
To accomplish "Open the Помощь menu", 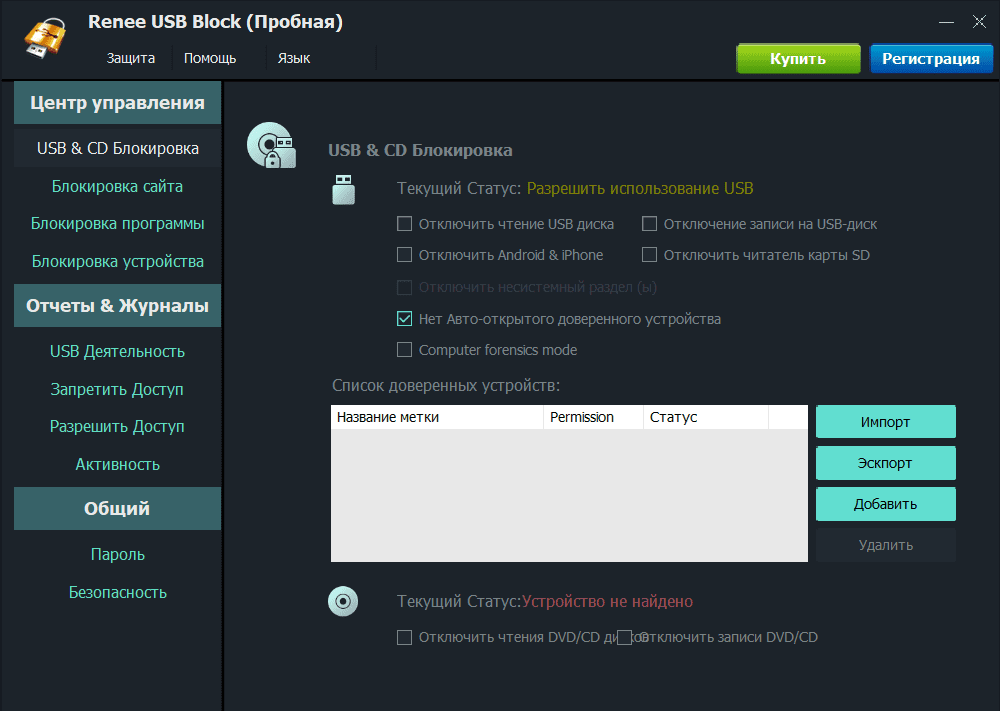I will 210,58.
